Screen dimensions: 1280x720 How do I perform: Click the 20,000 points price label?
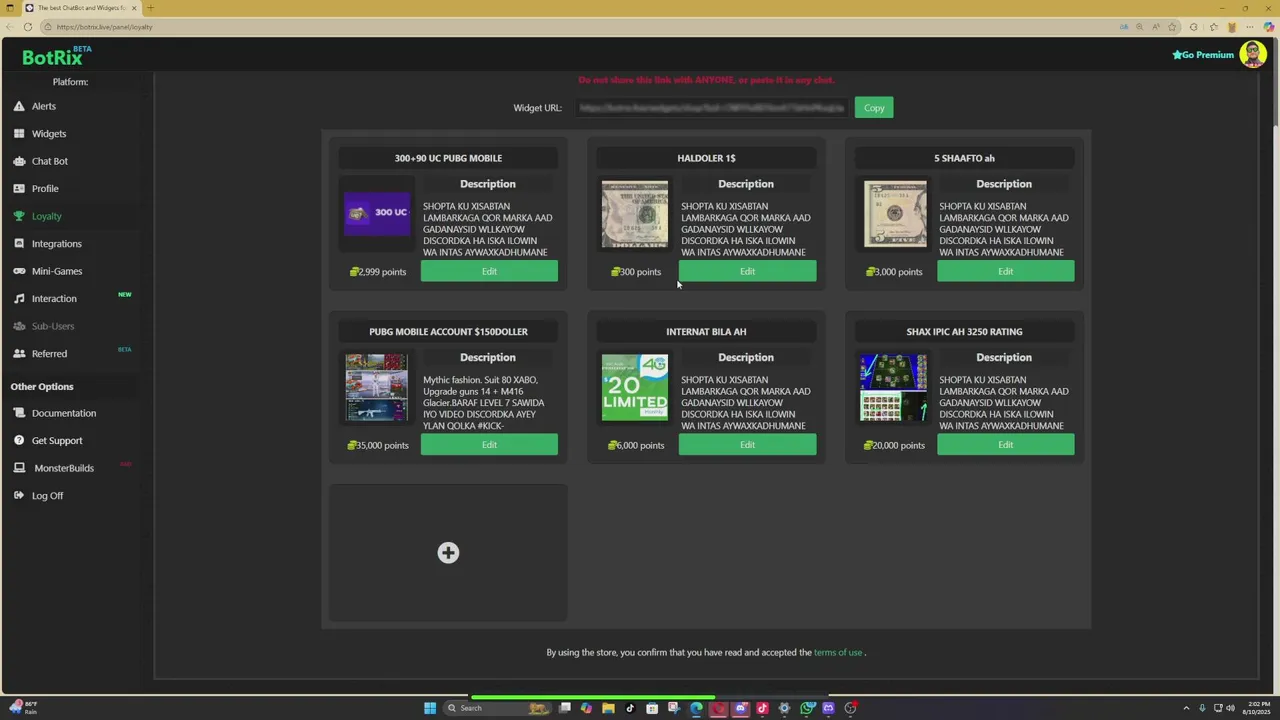(x=895, y=445)
